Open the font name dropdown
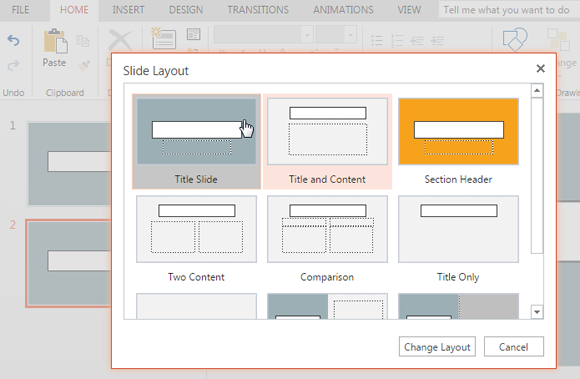This screenshot has height=379, width=580. click(307, 35)
